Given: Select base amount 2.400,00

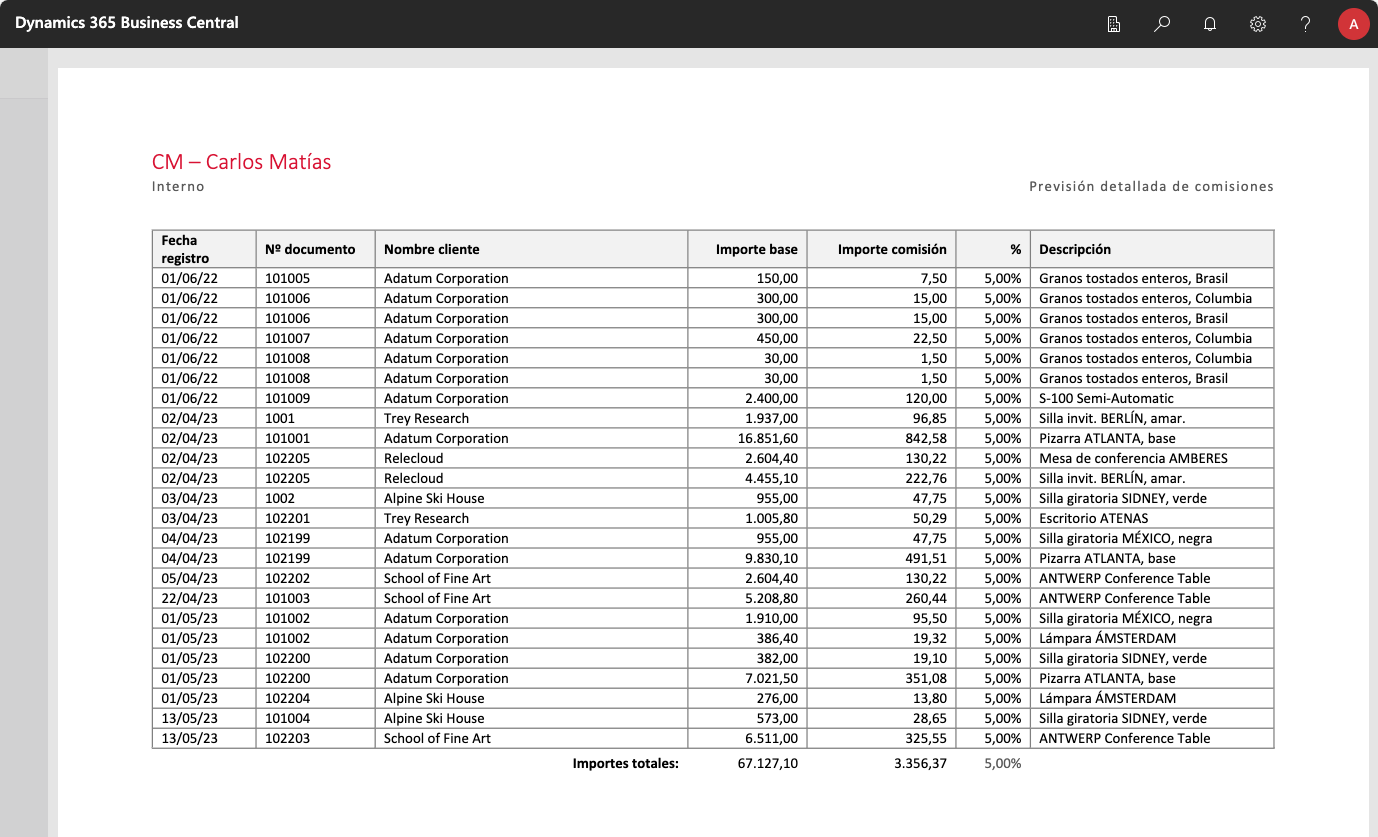Looking at the screenshot, I should (x=772, y=398).
